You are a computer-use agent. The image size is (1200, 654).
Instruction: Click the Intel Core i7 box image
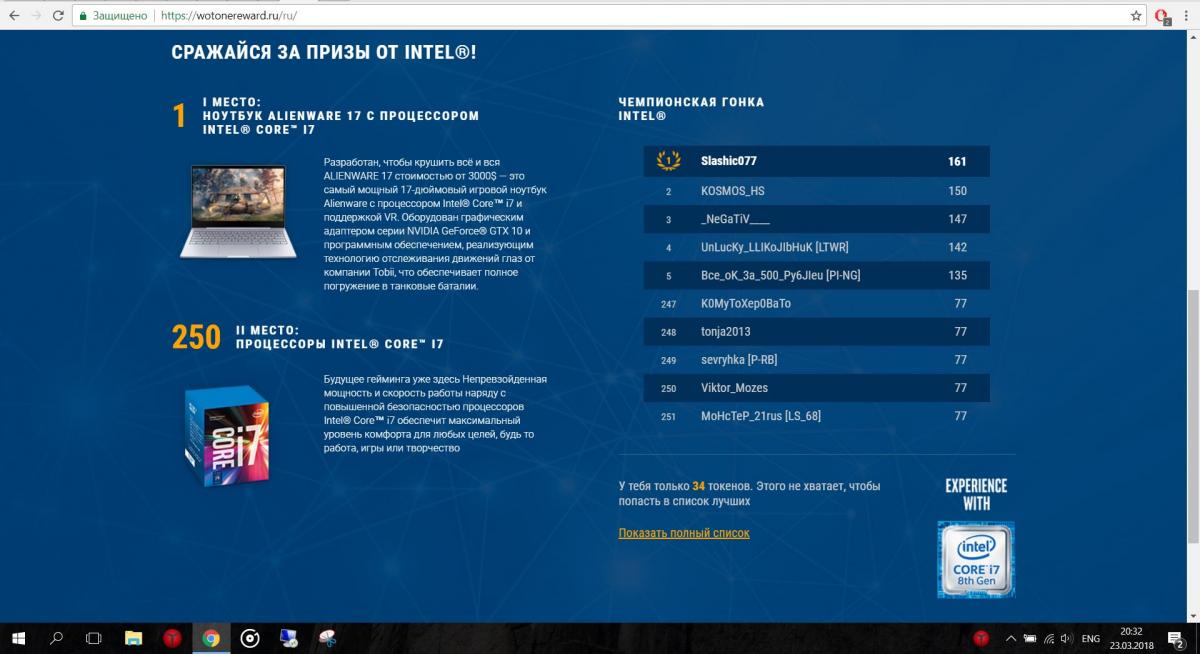click(226, 438)
